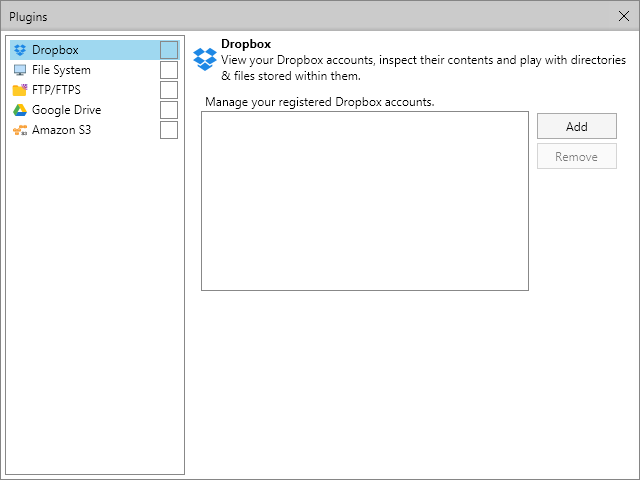Viewport: 640px width, 480px height.
Task: Select the Dropbox plugin label
Action: 55,50
